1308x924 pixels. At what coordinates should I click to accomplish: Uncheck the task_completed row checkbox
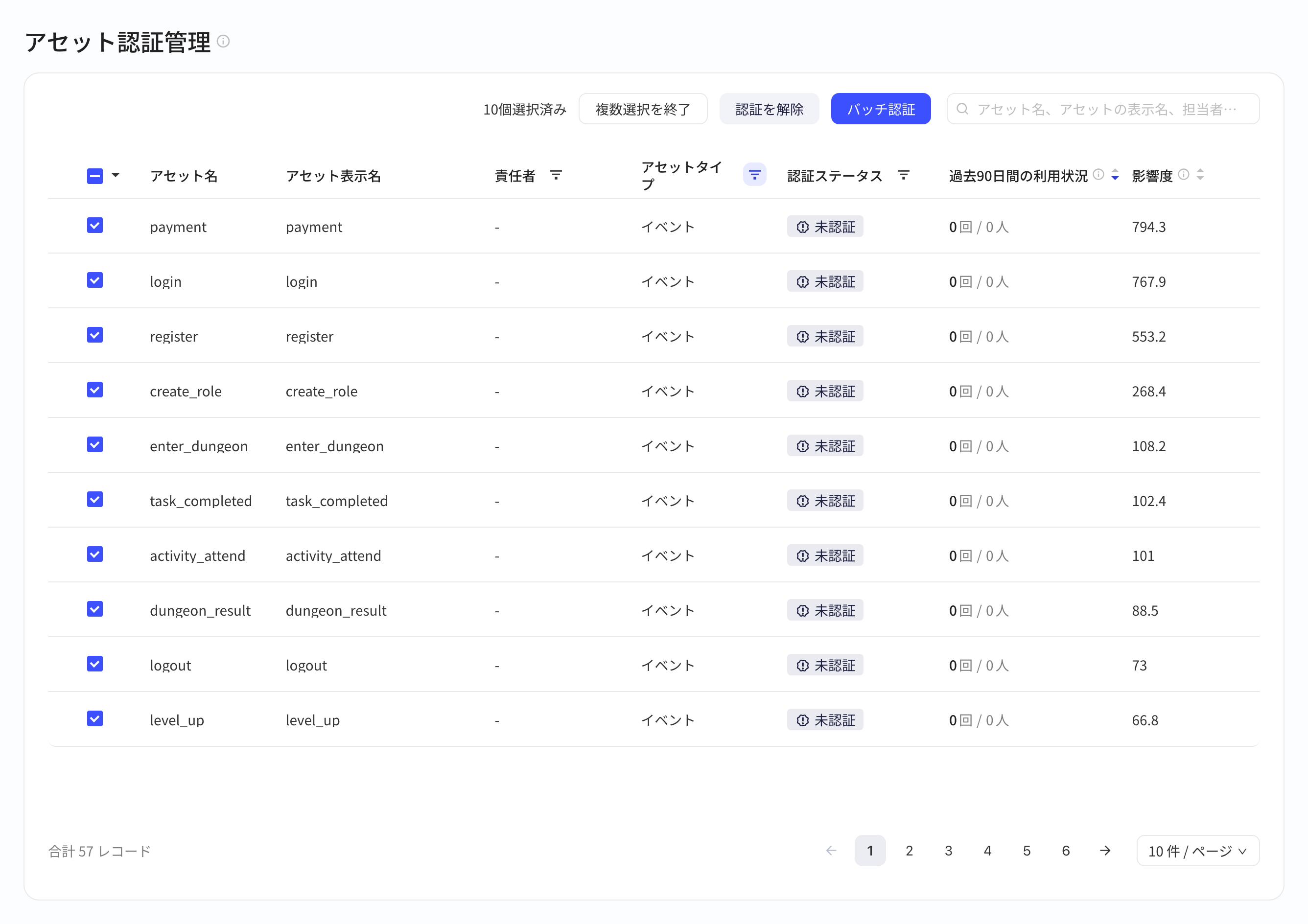tap(95, 500)
